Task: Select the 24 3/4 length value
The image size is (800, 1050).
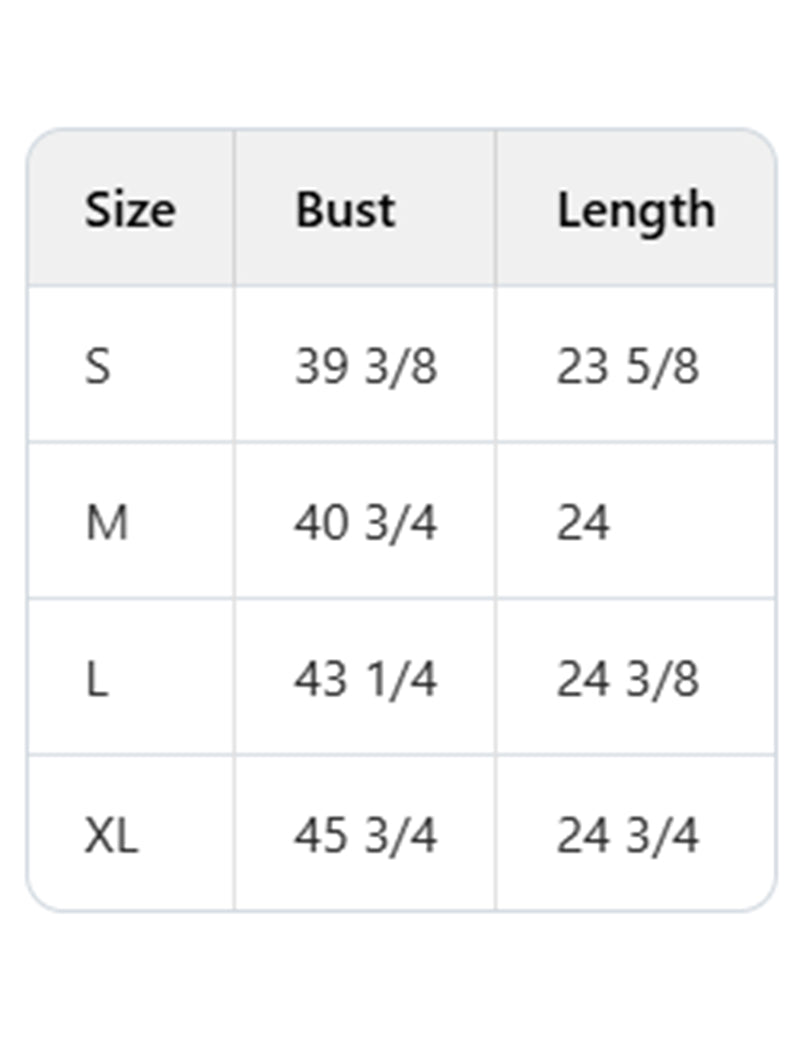Action: click(x=627, y=835)
